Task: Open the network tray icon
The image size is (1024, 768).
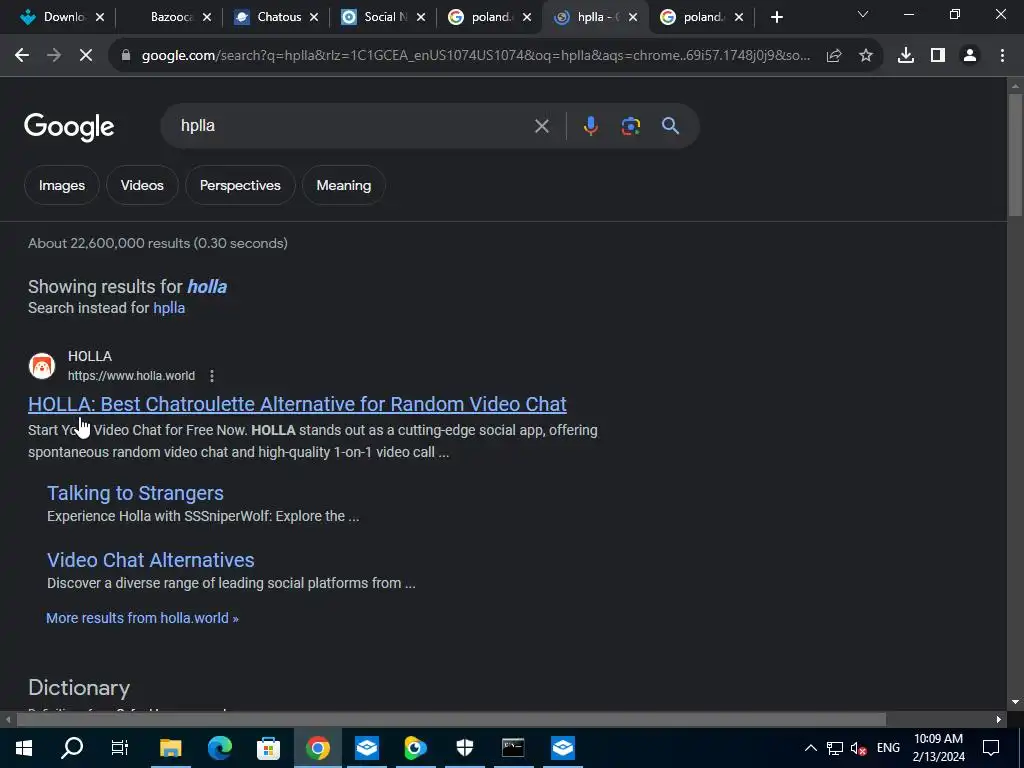Action: 835,748
